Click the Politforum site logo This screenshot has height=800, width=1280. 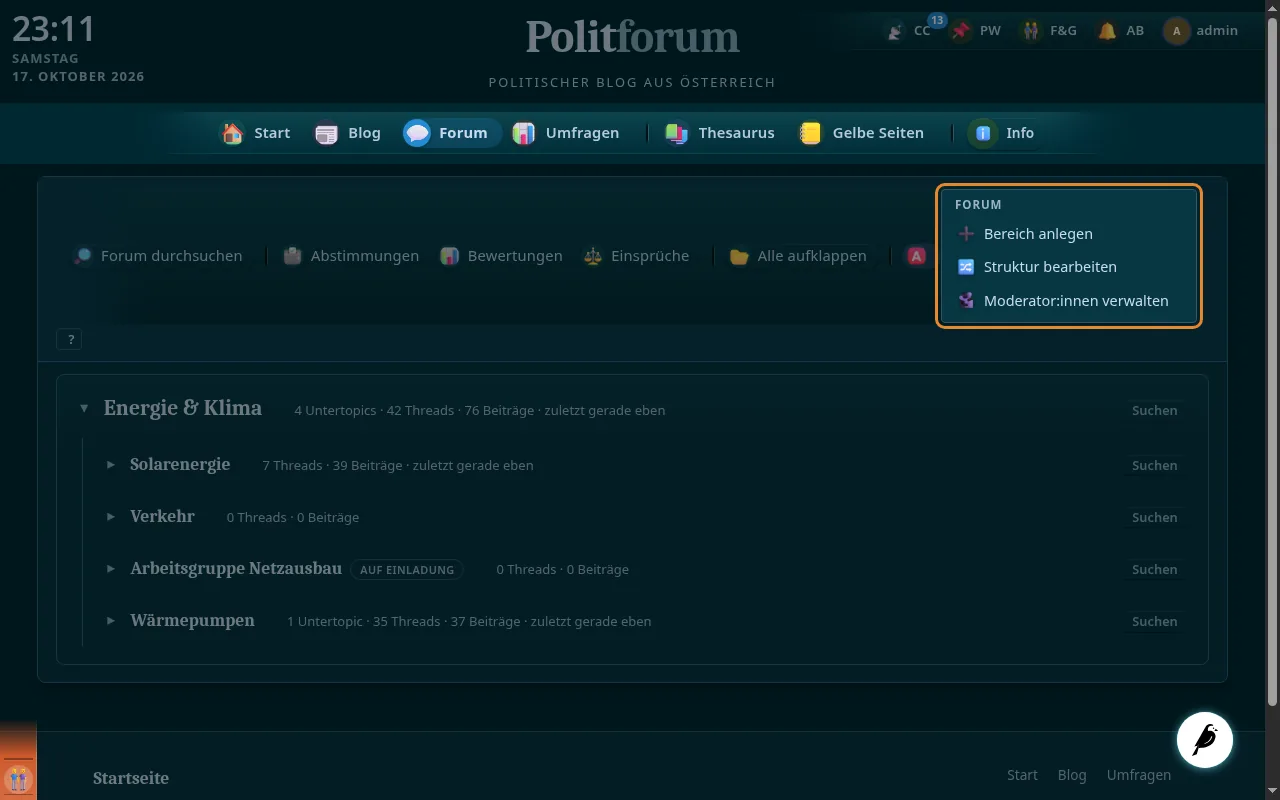click(632, 37)
